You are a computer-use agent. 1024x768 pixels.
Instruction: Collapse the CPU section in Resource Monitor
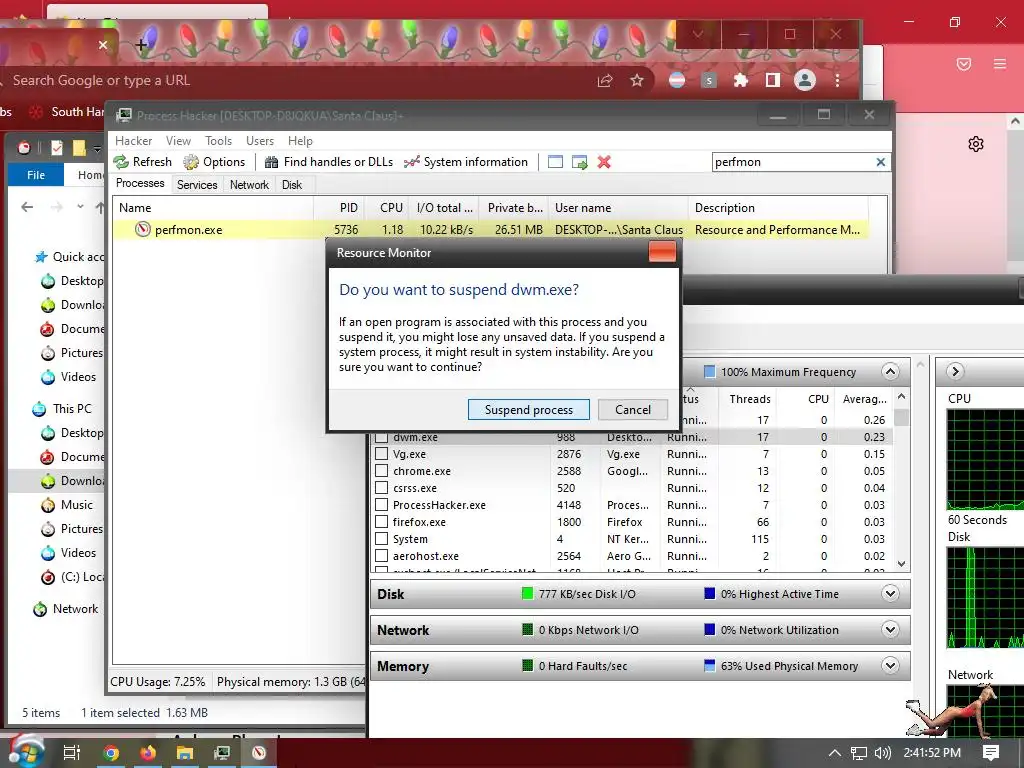(889, 372)
